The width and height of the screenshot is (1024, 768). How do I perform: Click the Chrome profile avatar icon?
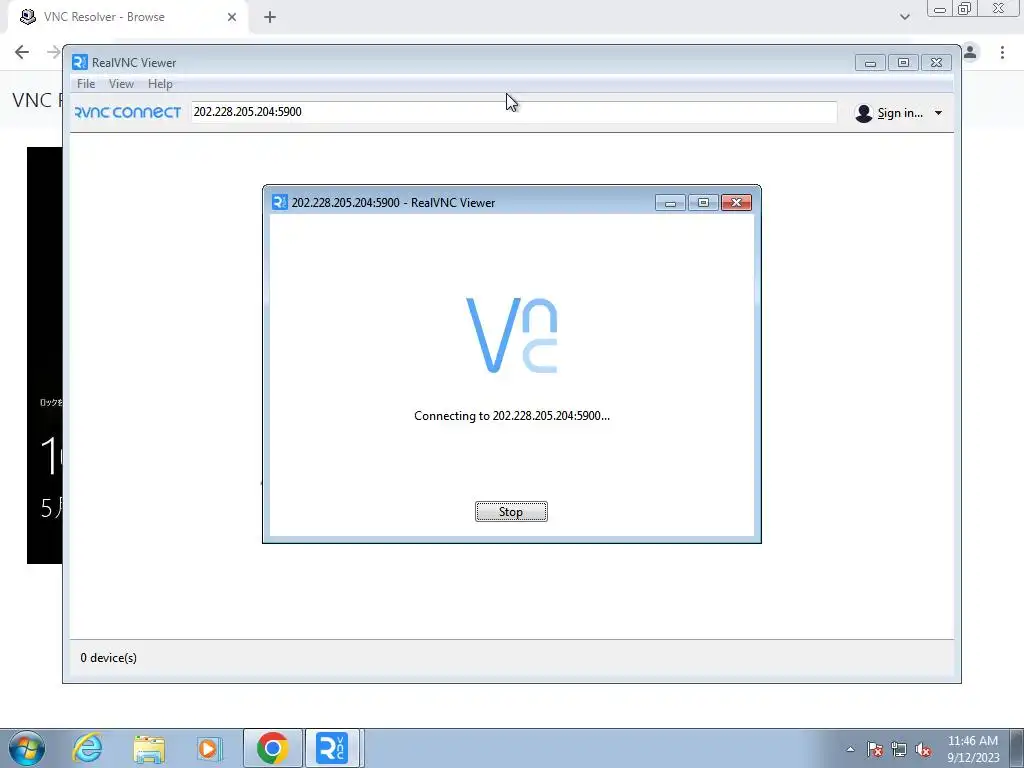click(x=971, y=52)
